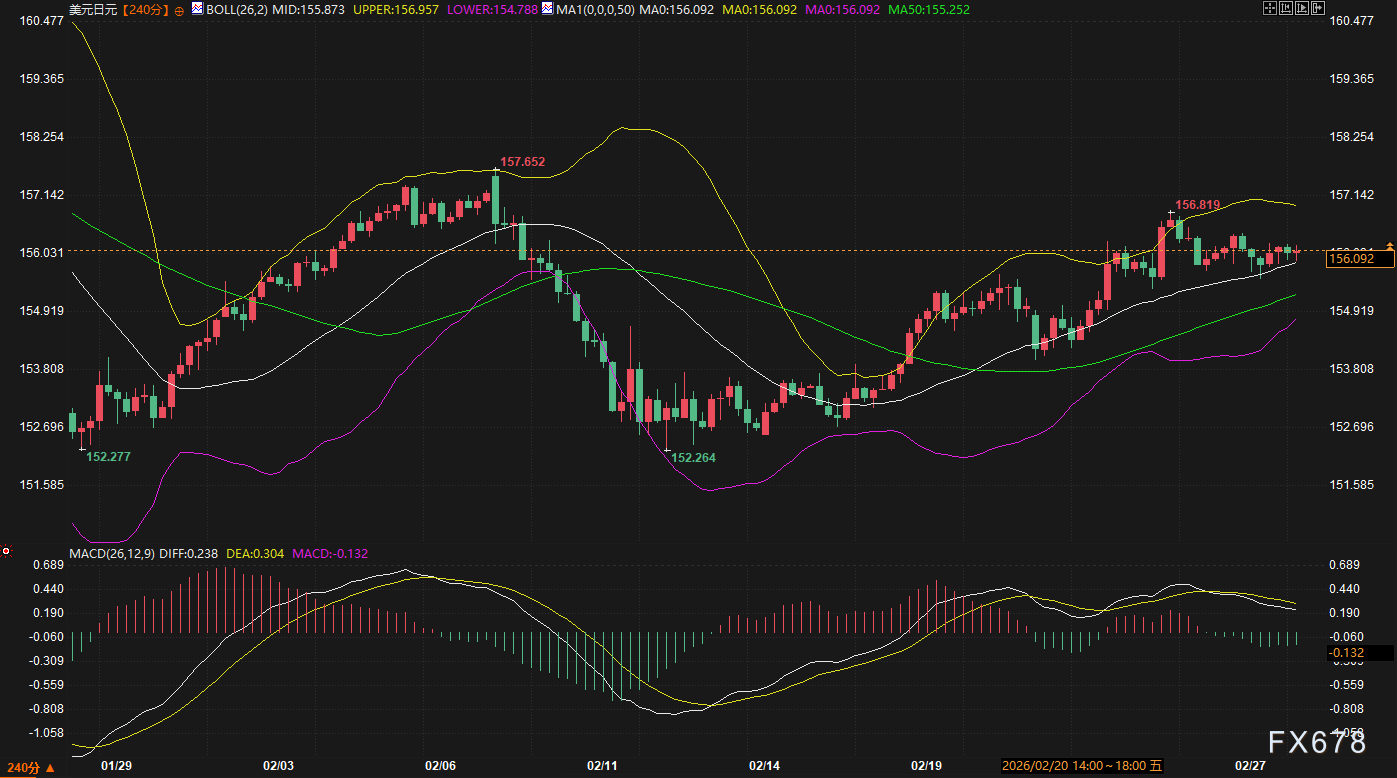Click the 152.264 low price marker
The image size is (1397, 778).
pos(695,457)
